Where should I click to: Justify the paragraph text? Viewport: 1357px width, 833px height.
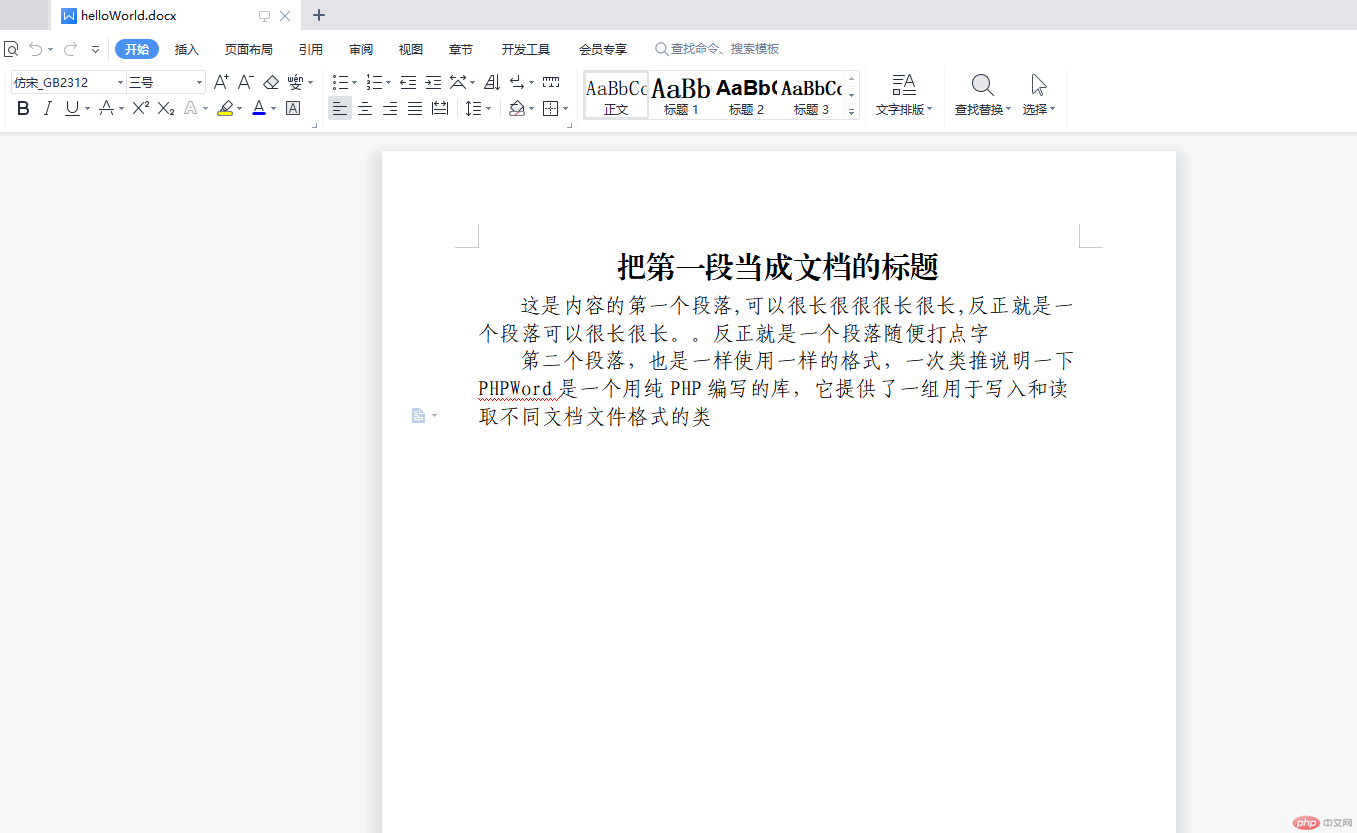(415, 108)
